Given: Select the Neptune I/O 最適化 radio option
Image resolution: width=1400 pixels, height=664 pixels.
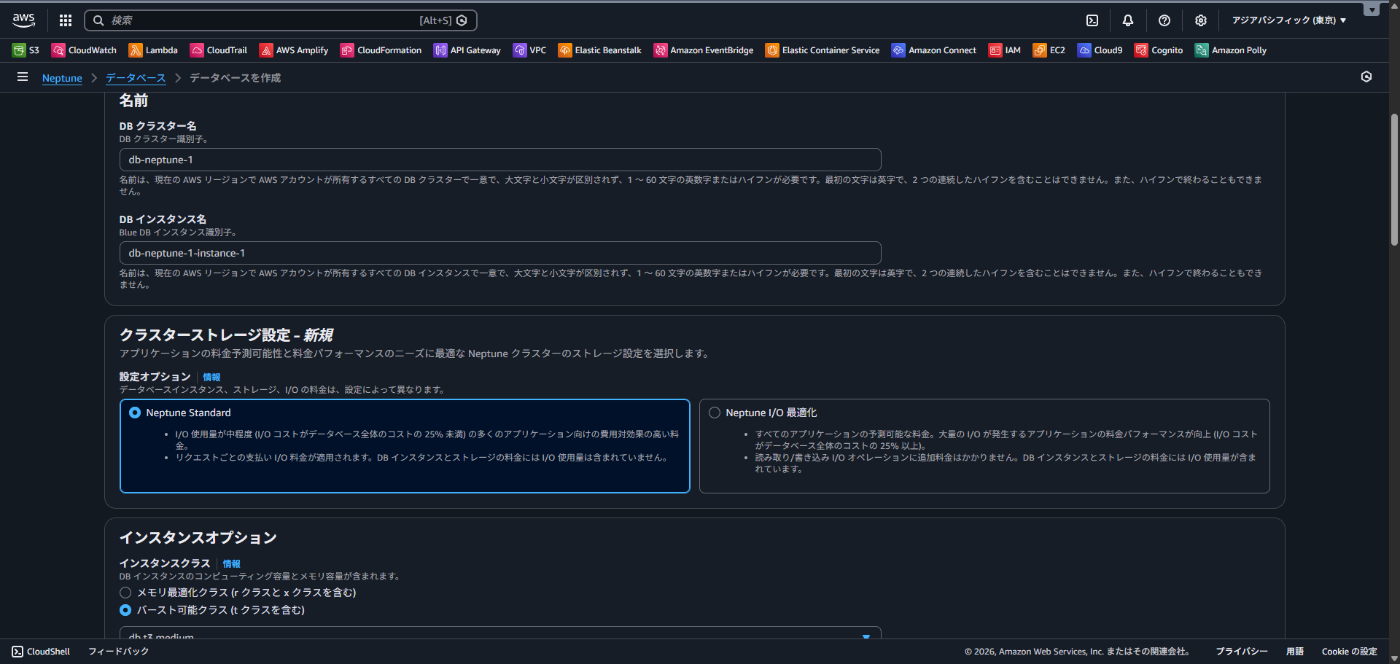Looking at the screenshot, I should coord(714,413).
